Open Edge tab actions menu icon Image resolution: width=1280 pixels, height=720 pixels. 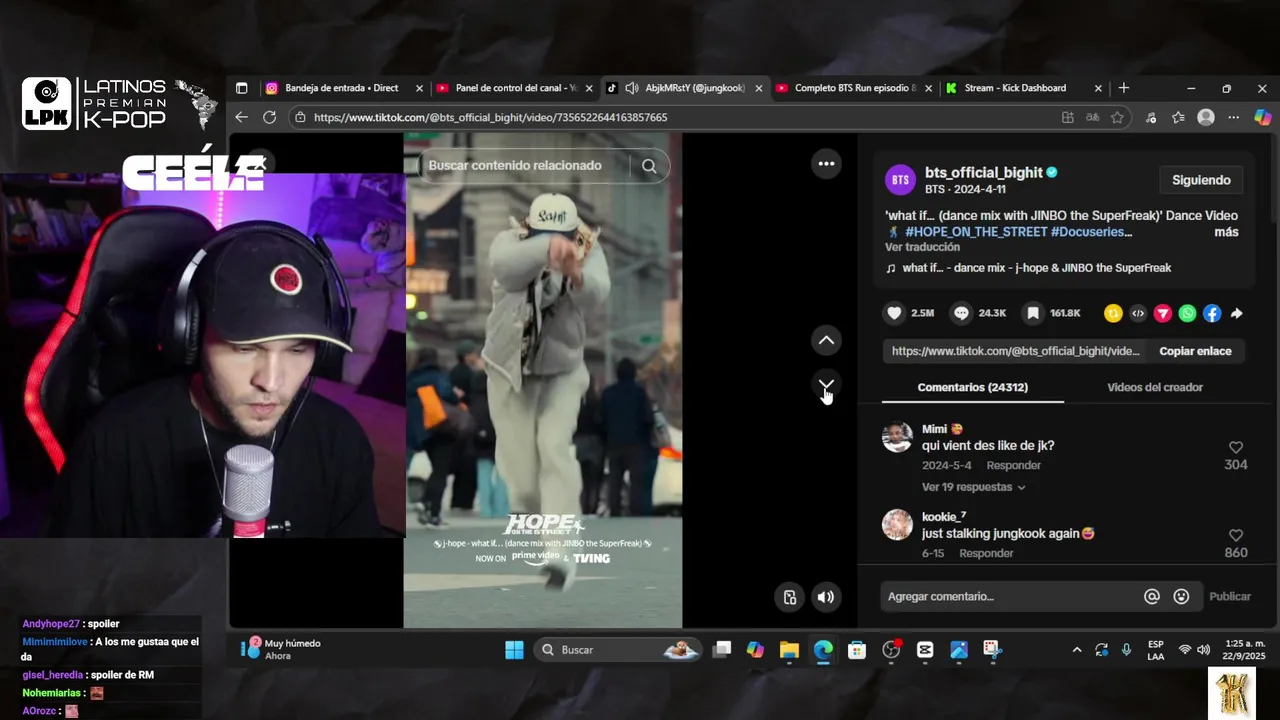[241, 88]
